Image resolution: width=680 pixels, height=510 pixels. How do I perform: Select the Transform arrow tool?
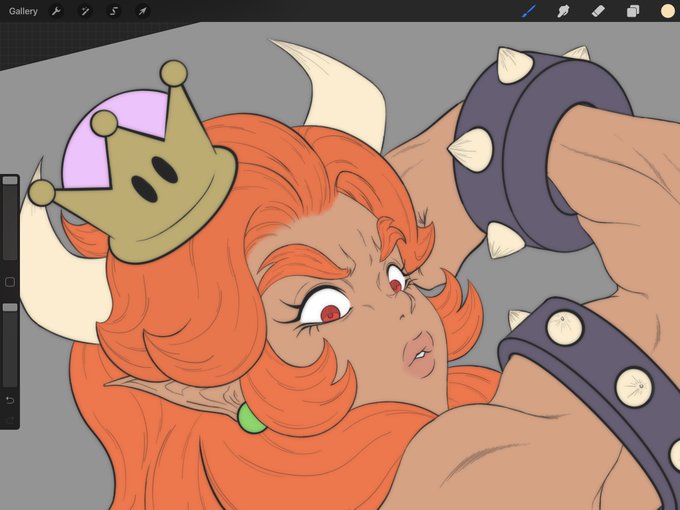pos(142,11)
